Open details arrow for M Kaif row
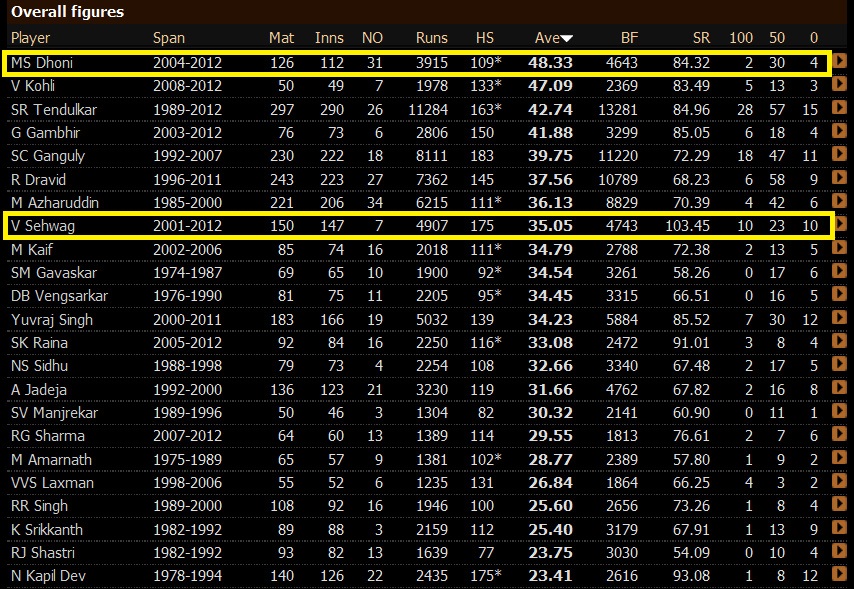Image resolution: width=854 pixels, height=589 pixels. tap(839, 248)
